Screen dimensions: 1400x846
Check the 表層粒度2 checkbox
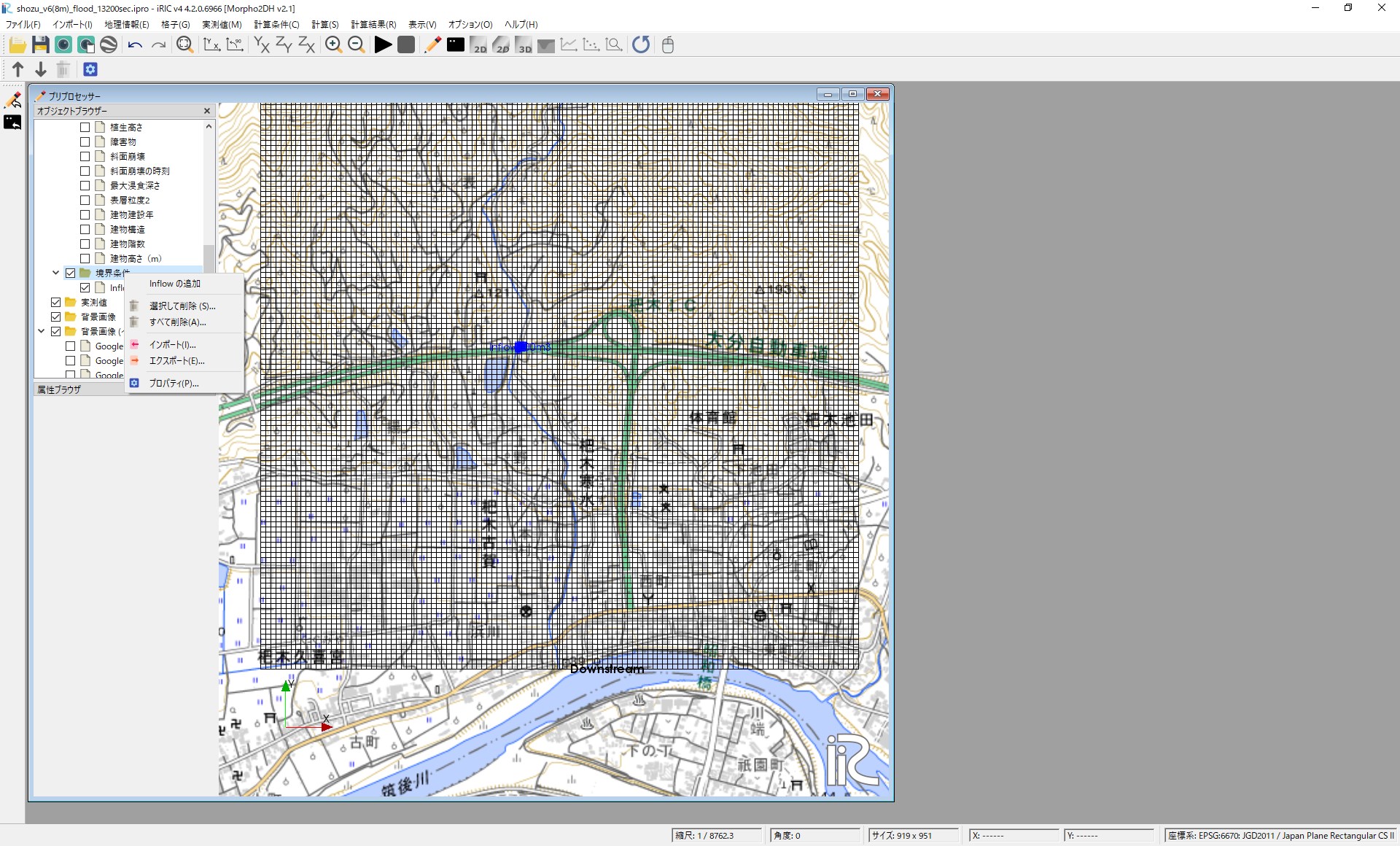click(x=85, y=201)
